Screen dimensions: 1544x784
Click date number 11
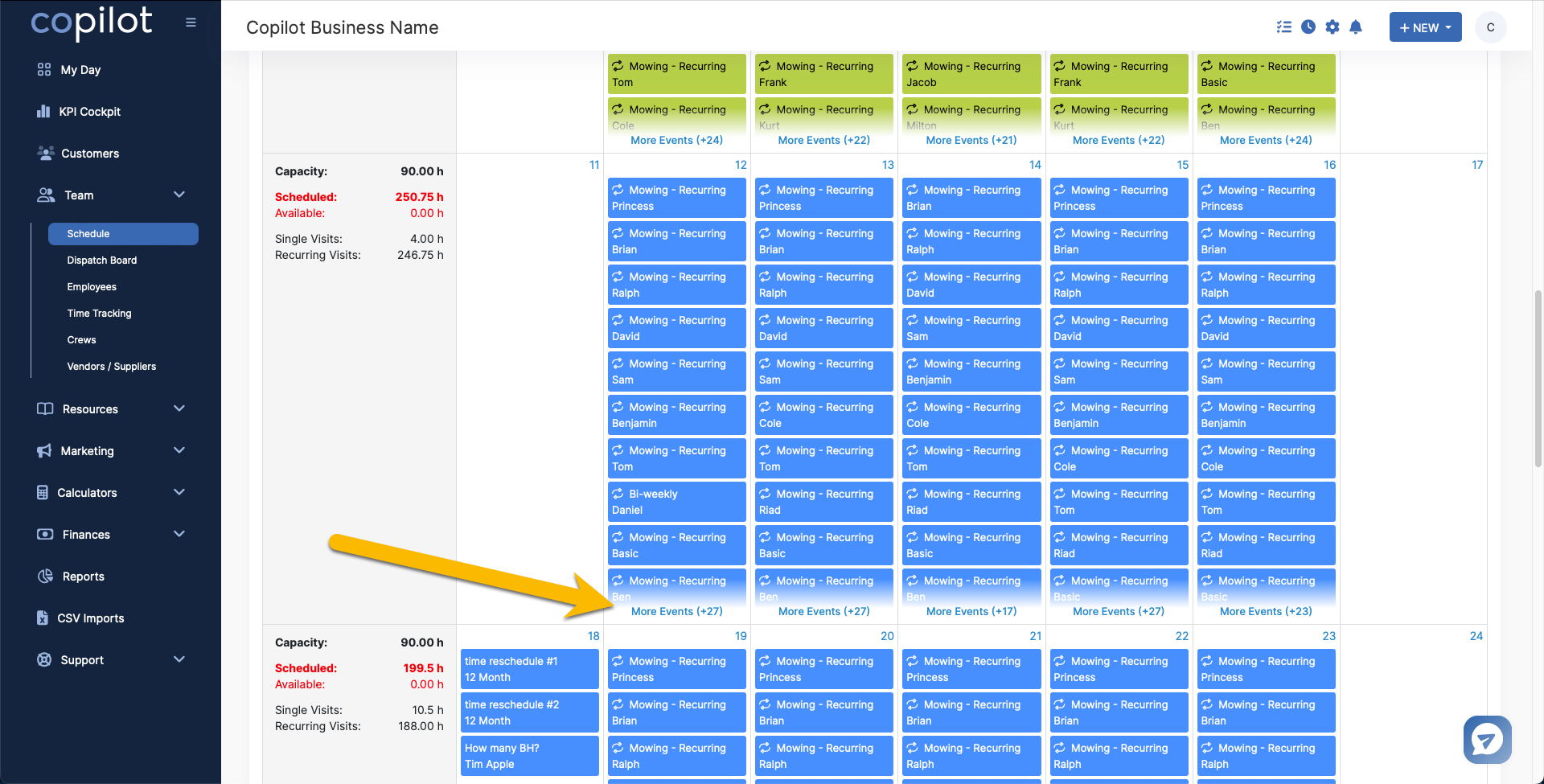(x=594, y=165)
